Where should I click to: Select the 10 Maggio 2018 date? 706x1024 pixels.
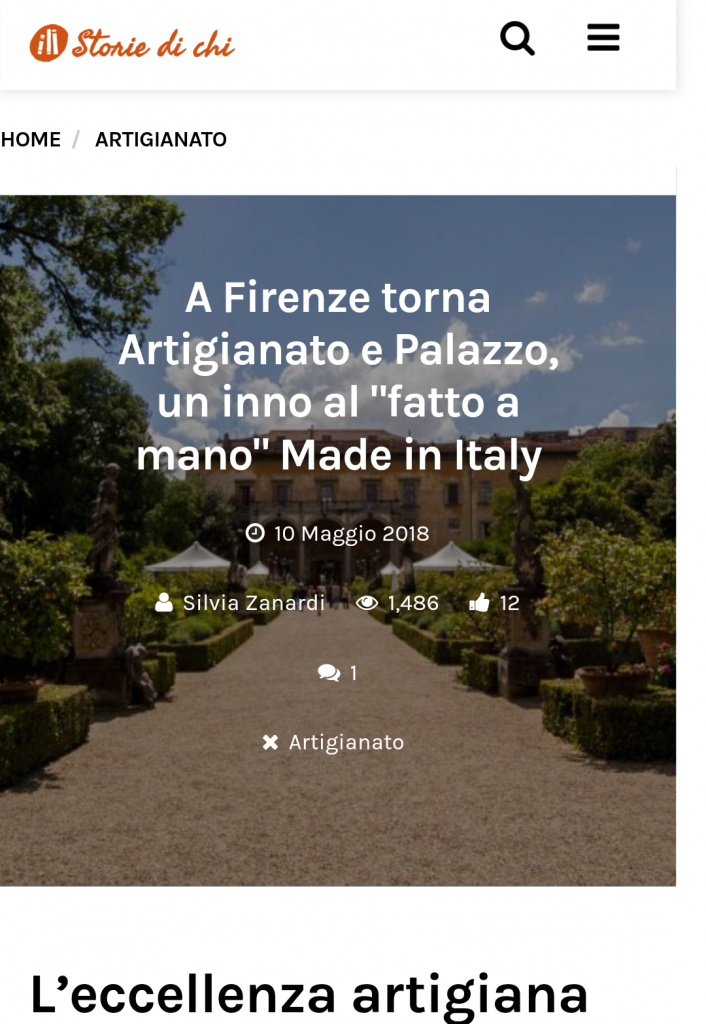coord(351,534)
